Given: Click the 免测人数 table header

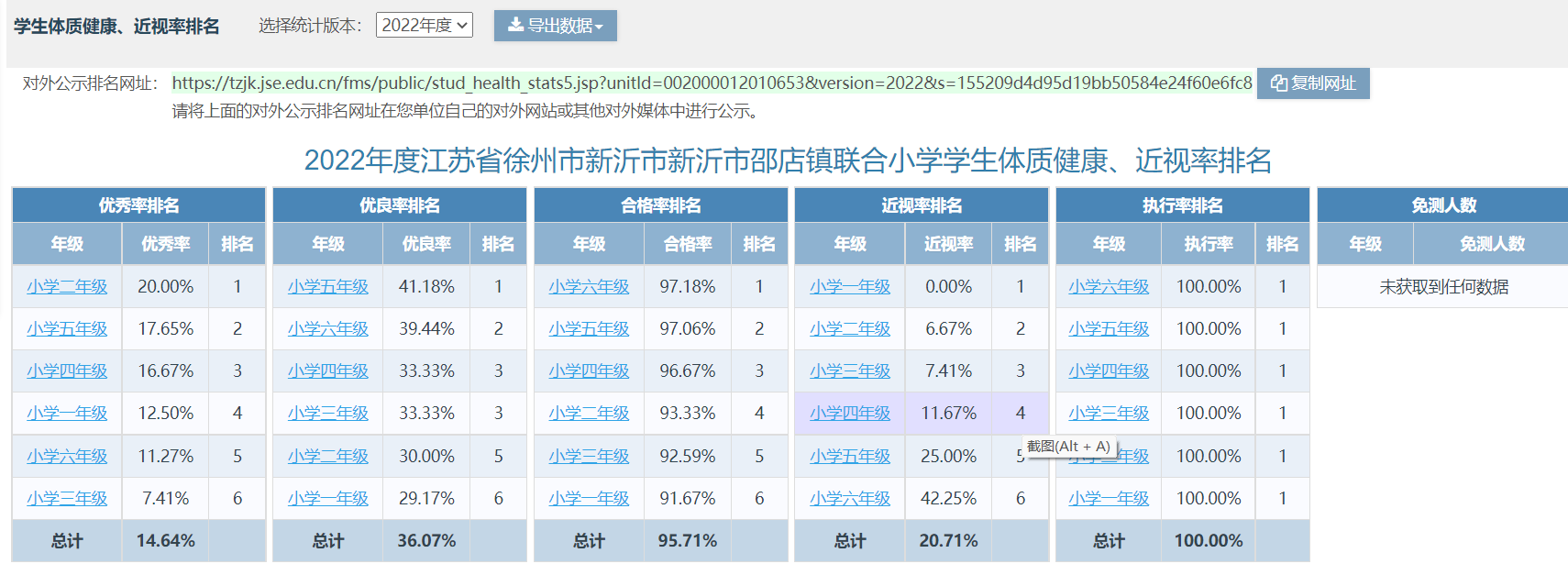Looking at the screenshot, I should (x=1443, y=205).
